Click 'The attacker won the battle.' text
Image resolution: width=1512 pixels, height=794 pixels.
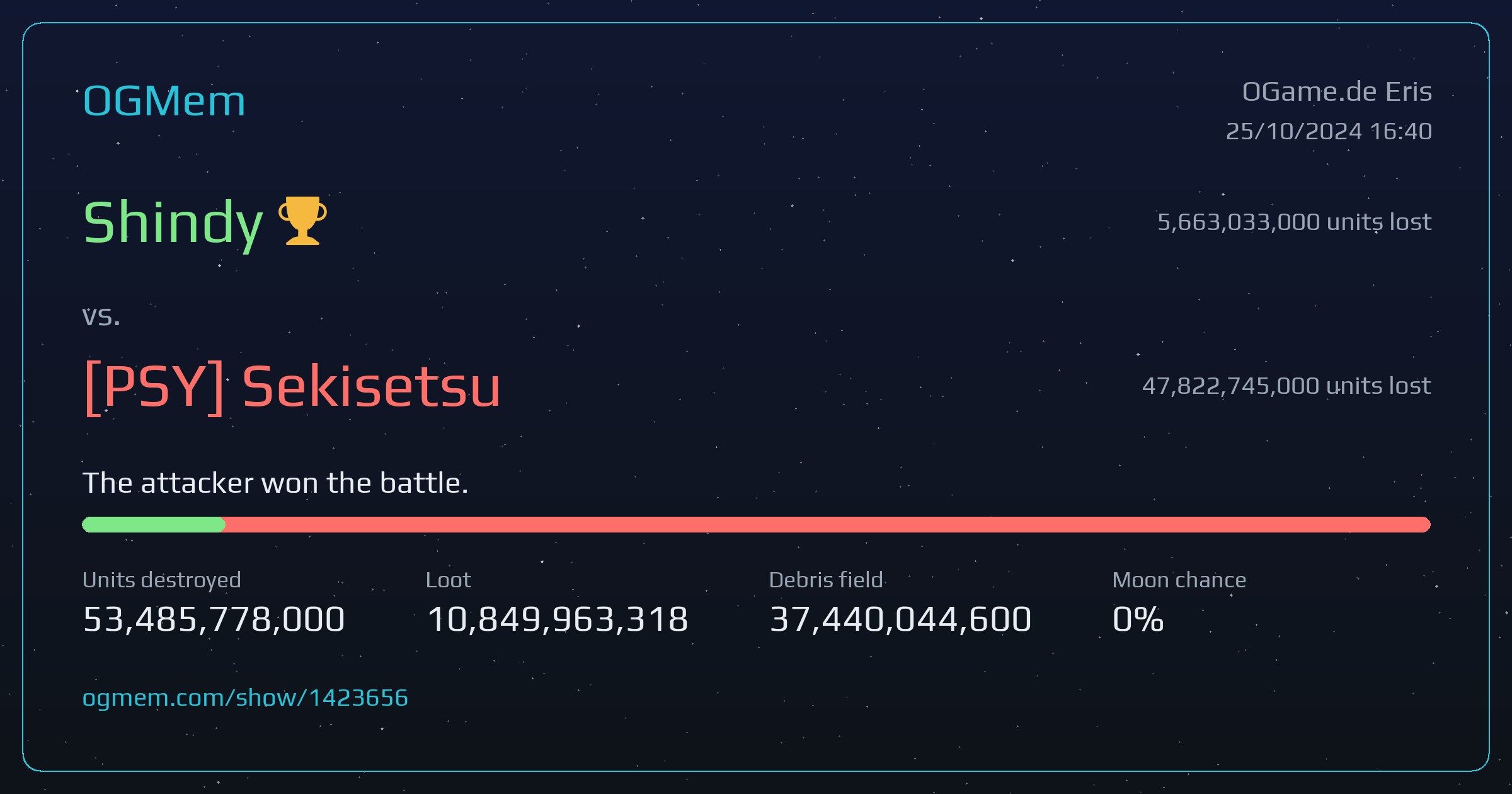(275, 483)
